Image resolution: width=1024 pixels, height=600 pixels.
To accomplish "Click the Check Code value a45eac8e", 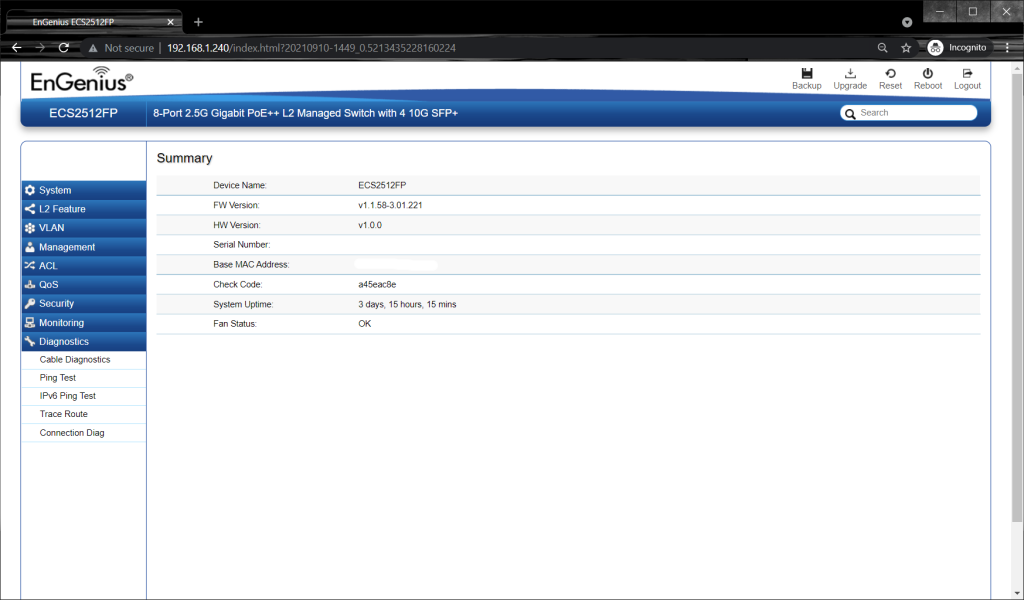I will (x=377, y=285).
